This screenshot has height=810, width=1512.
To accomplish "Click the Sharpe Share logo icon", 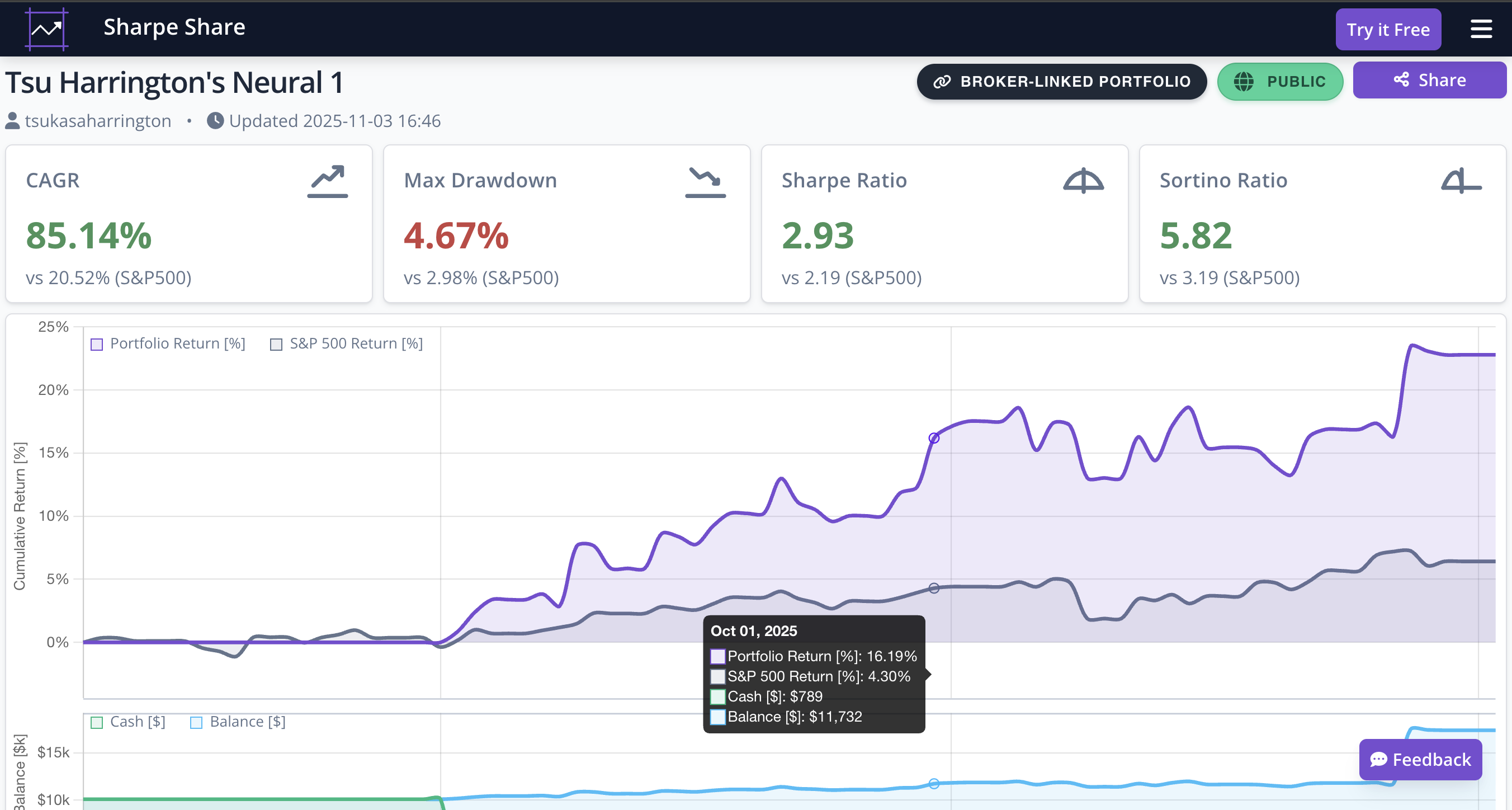I will [46, 29].
